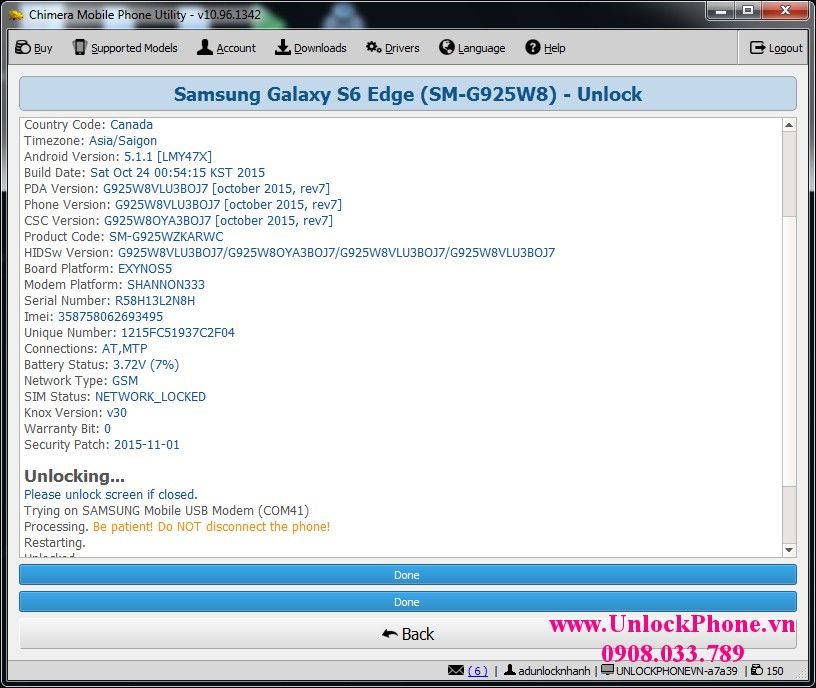The width and height of the screenshot is (816, 688).
Task: Open the Account menu item
Action: 226,48
